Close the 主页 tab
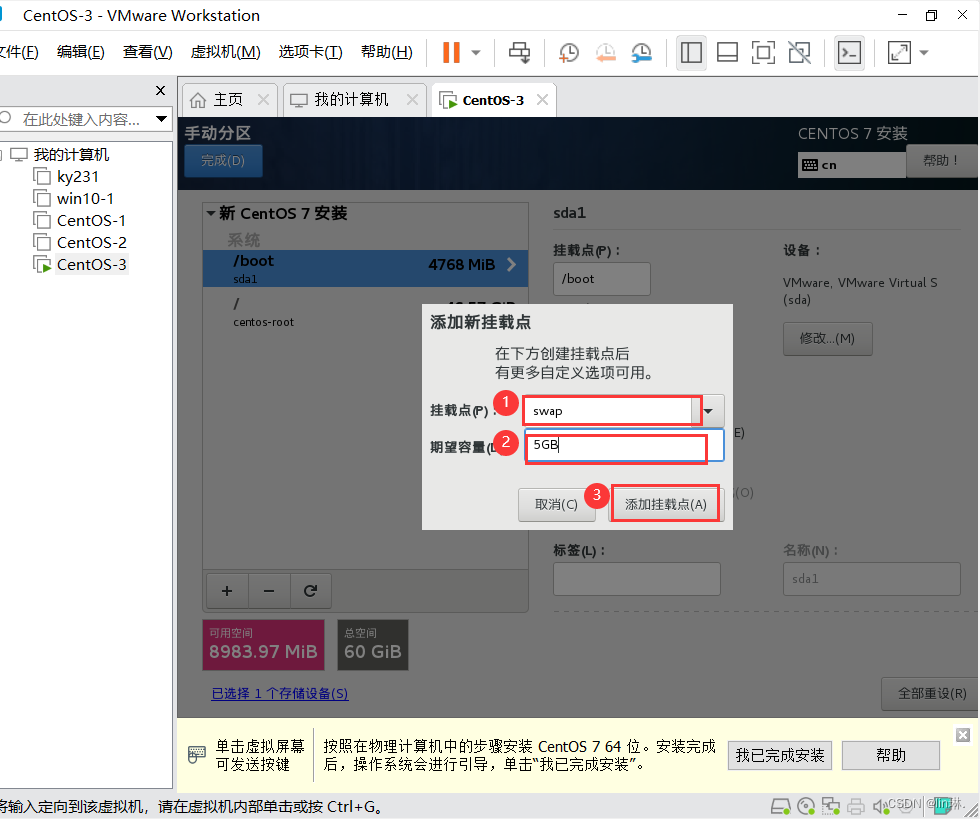 [264, 99]
